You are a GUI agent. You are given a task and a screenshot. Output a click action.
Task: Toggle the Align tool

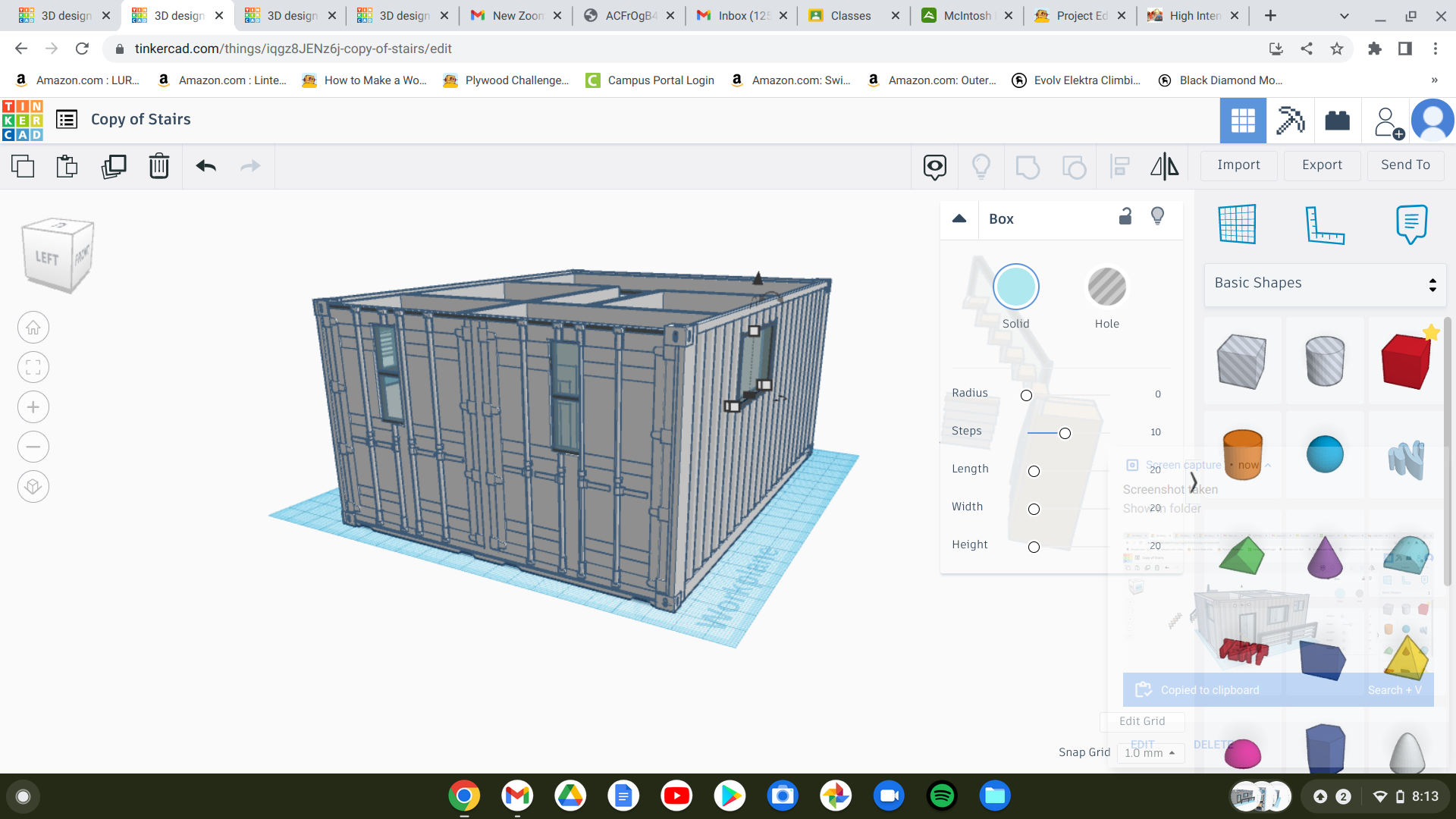1119,166
